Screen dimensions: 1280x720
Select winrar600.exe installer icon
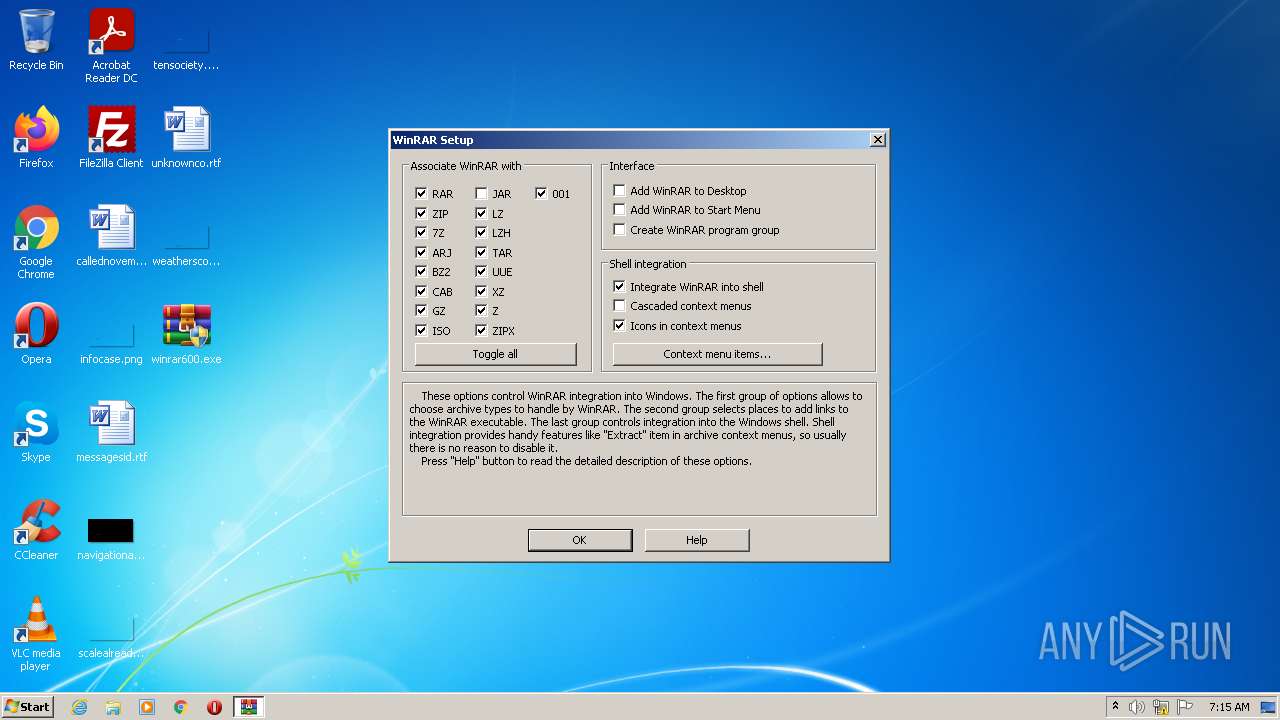click(x=186, y=333)
